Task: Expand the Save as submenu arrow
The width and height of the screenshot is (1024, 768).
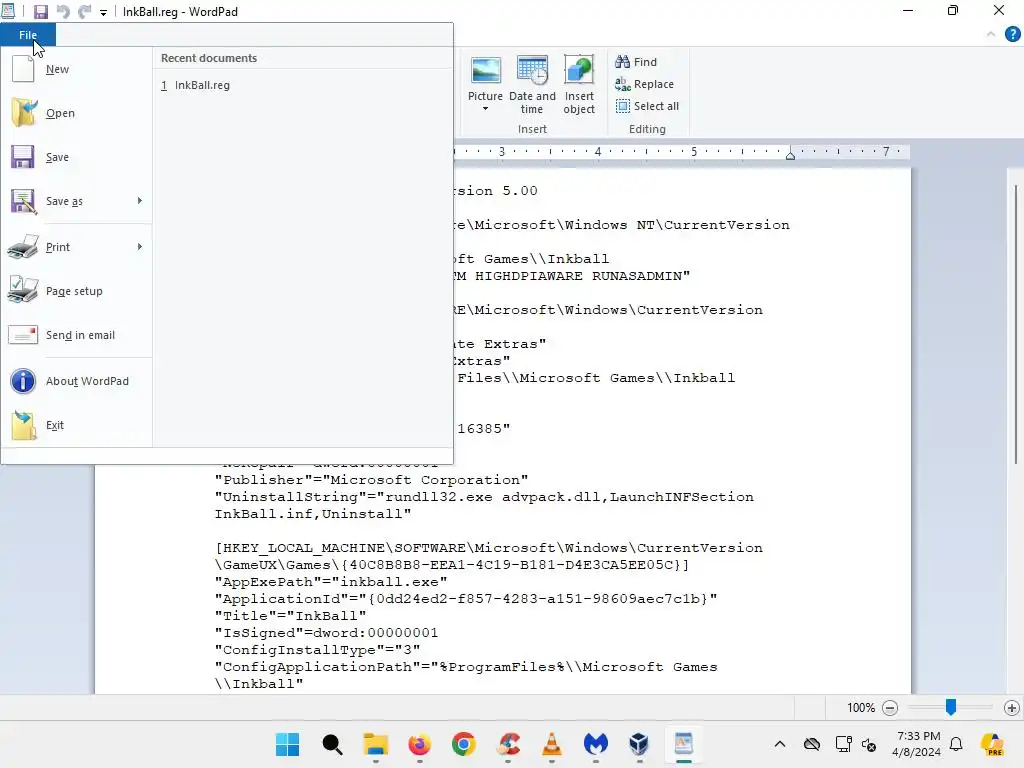Action: (x=140, y=200)
